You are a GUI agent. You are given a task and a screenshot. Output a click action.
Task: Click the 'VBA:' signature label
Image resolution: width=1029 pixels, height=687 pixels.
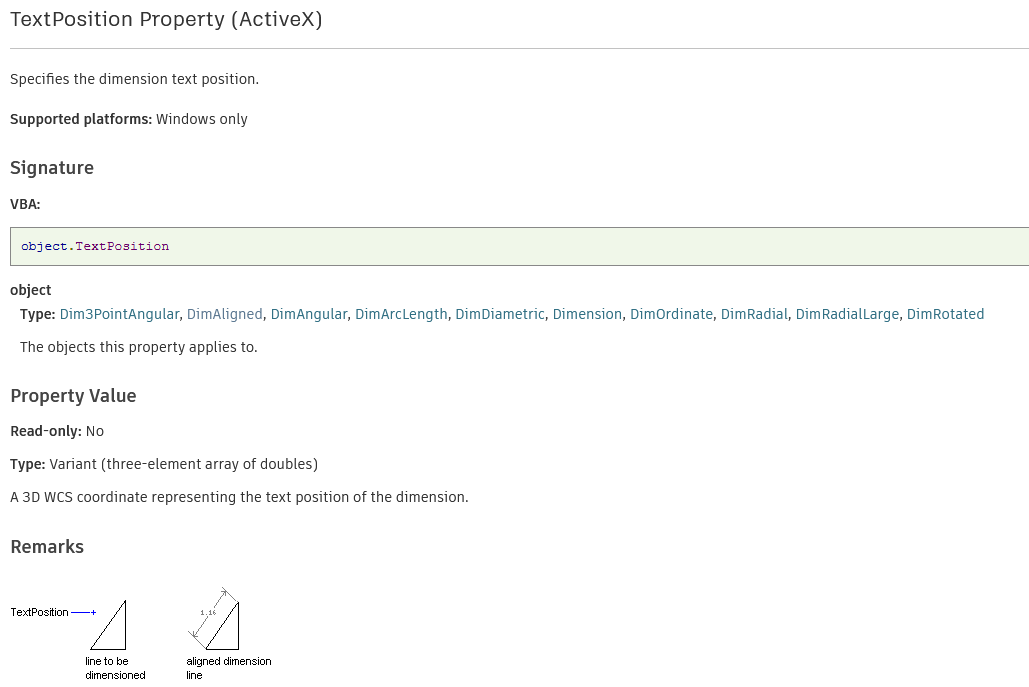(25, 204)
